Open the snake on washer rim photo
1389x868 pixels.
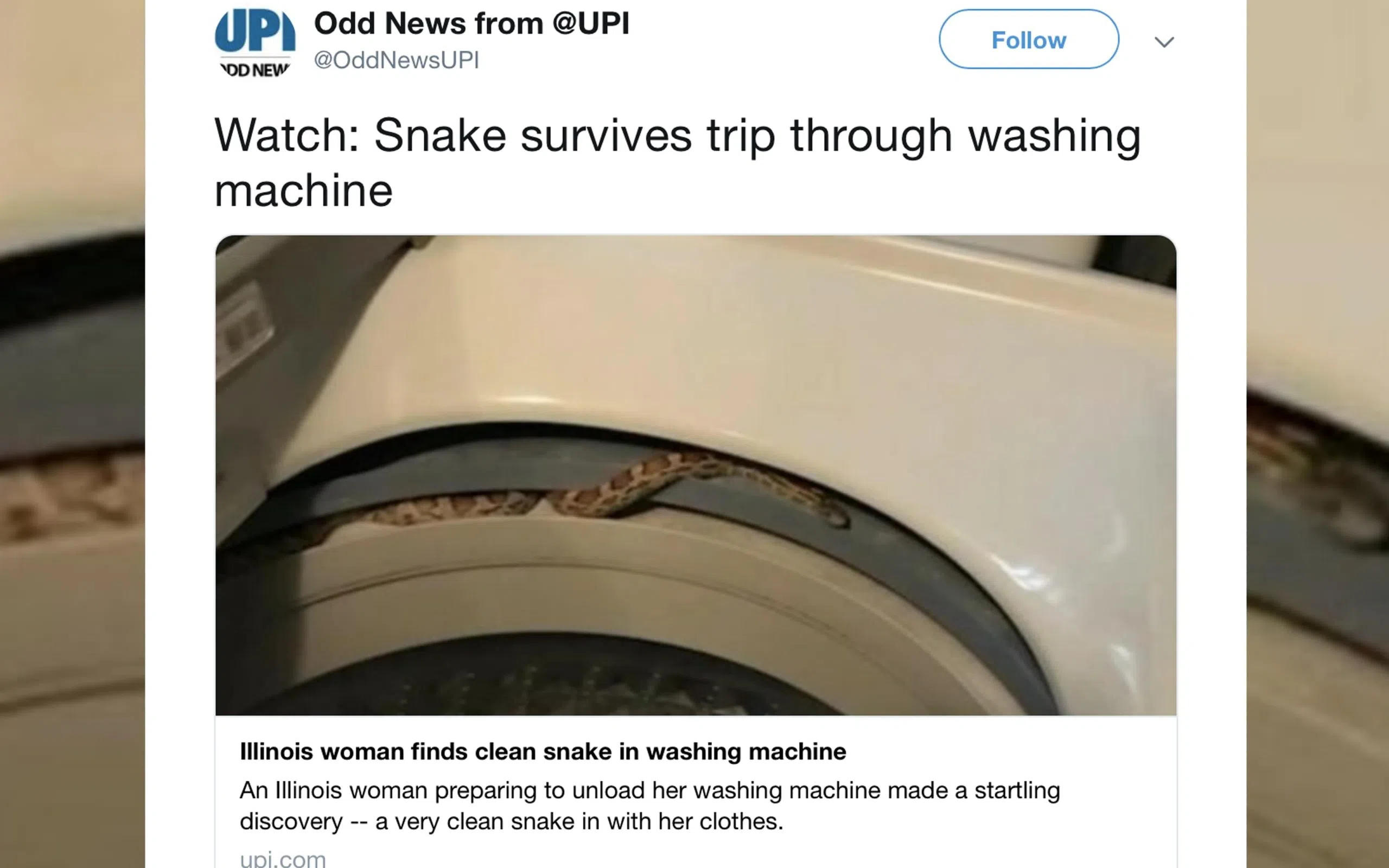coord(696,475)
